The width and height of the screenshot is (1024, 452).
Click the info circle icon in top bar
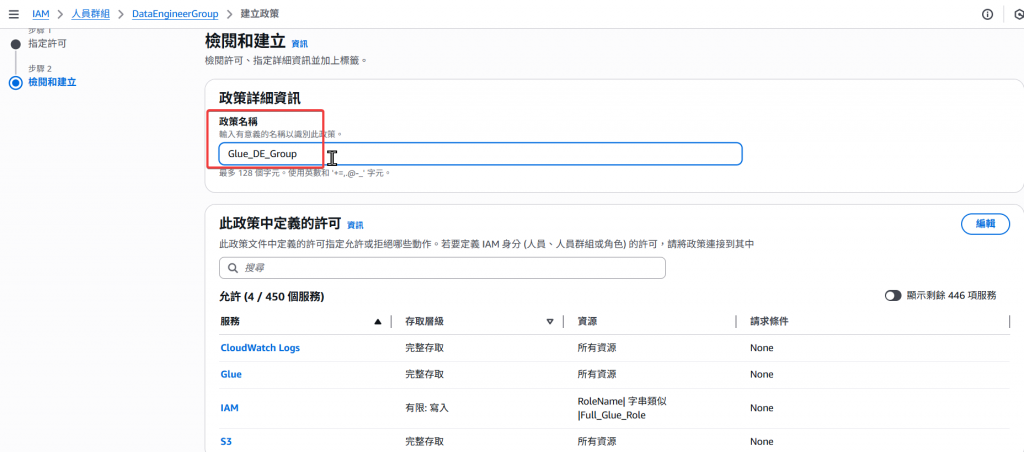click(x=987, y=14)
